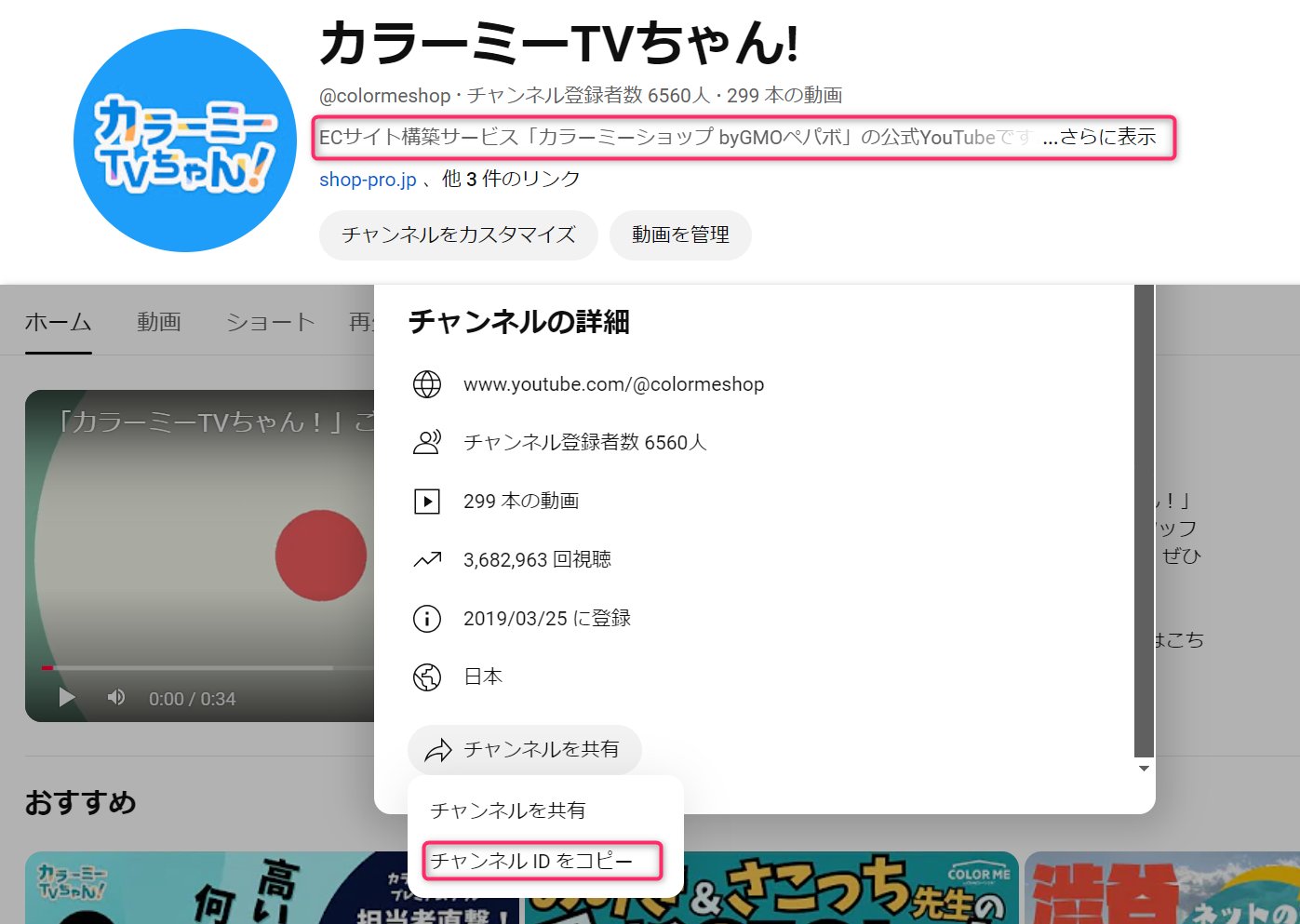Mute the video with the speaker icon
Screen dimensions: 1300x924
tap(116, 697)
